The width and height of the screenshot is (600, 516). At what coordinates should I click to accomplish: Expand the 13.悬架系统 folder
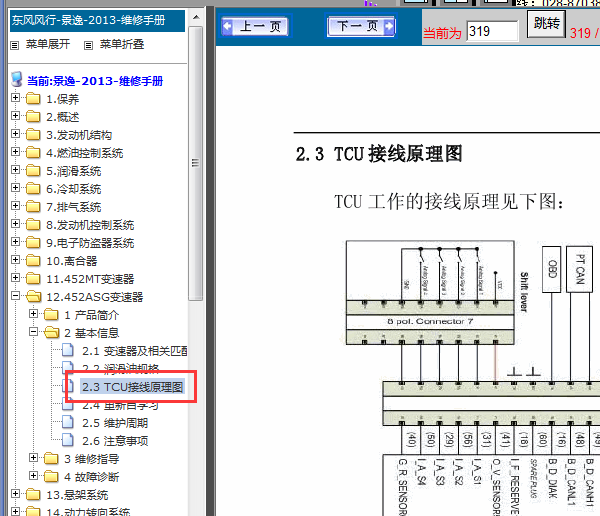15,493
